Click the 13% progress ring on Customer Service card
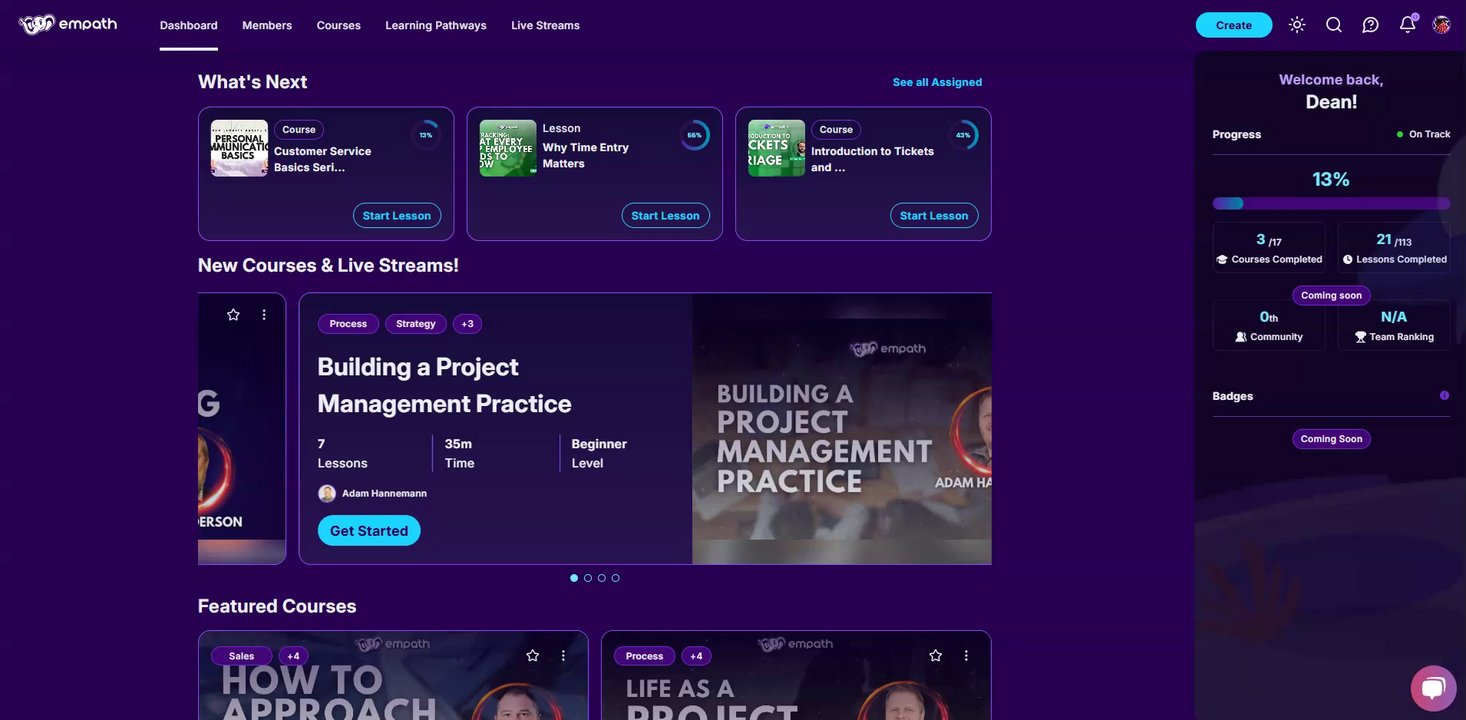1466x720 pixels. (426, 135)
